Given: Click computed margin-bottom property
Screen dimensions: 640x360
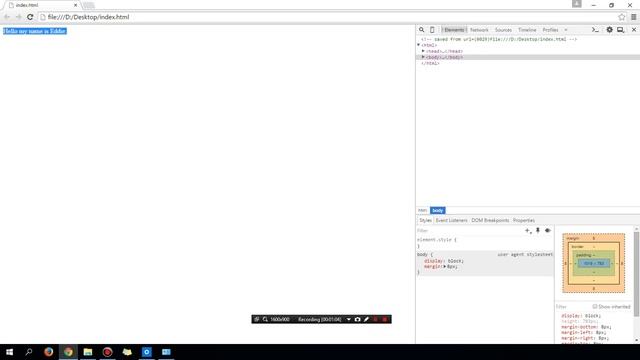Looking at the screenshot, I should [x=586, y=327].
